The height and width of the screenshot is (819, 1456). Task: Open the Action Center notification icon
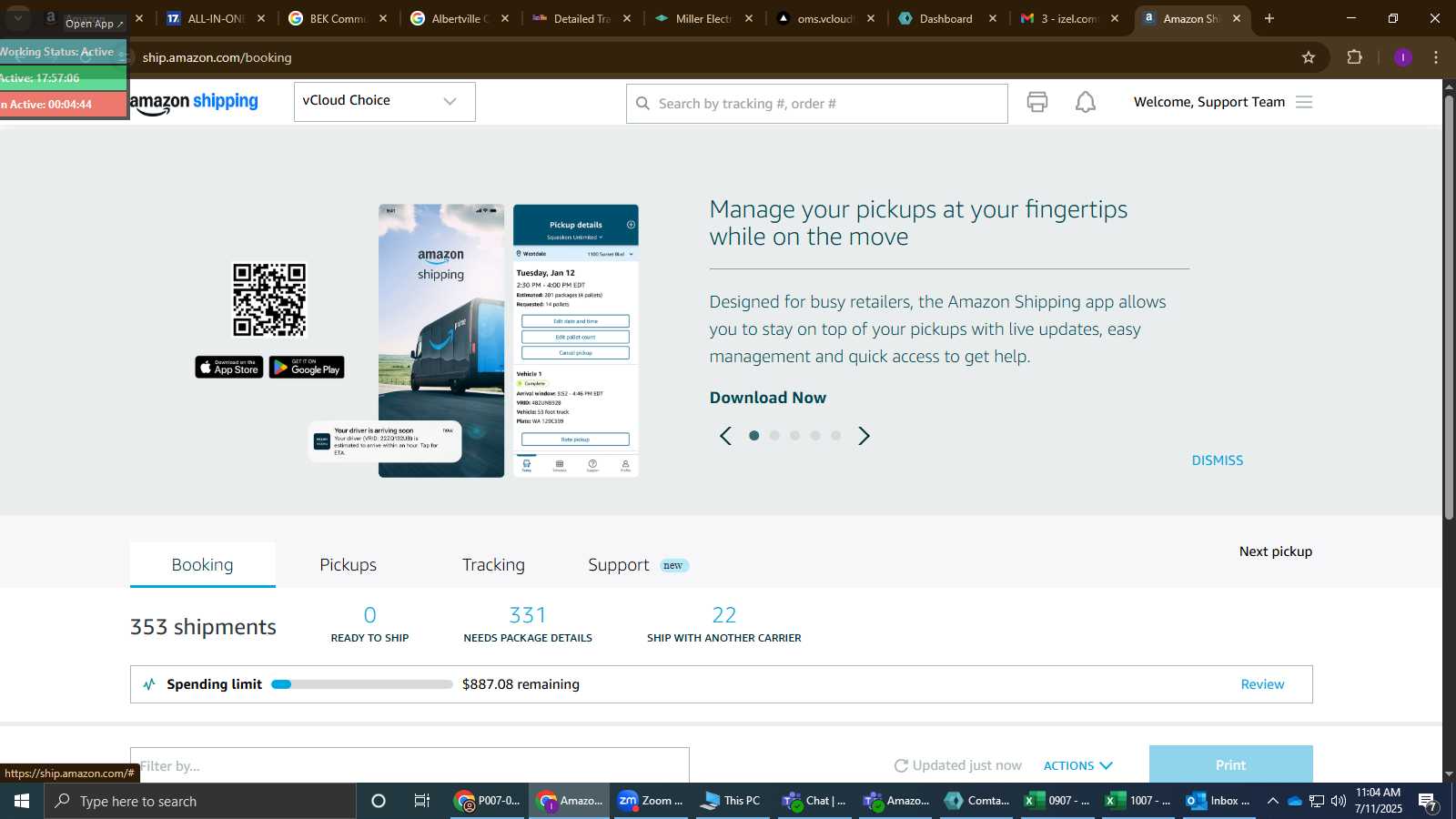tap(1428, 802)
